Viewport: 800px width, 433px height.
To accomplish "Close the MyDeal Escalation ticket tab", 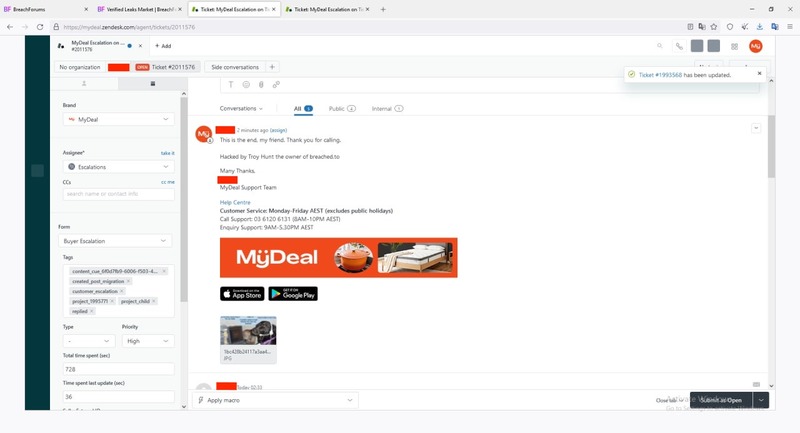I will click(x=140, y=46).
